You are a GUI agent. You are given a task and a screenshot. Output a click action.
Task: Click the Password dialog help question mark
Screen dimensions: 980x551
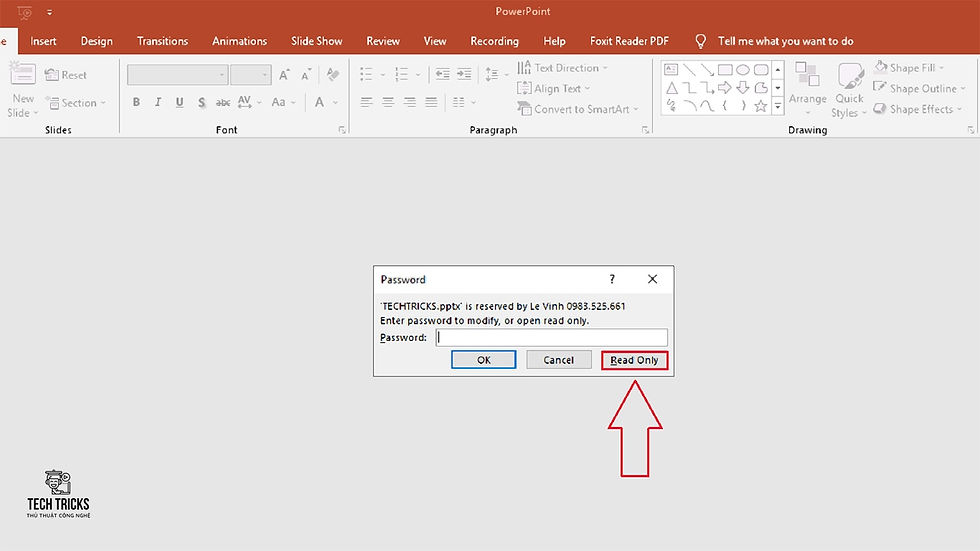click(x=612, y=279)
